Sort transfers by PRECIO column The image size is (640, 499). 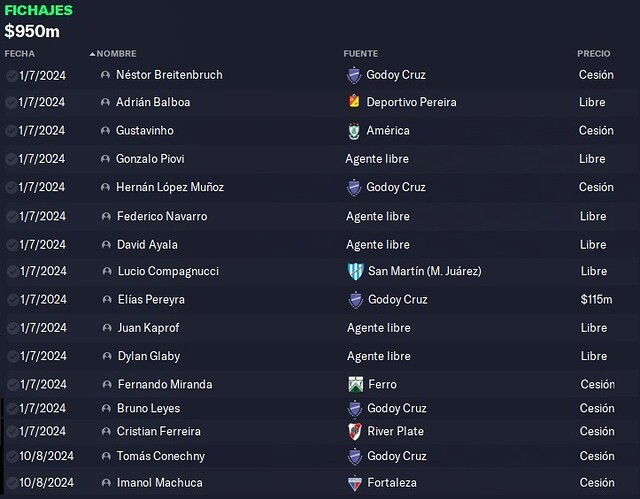[x=593, y=53]
